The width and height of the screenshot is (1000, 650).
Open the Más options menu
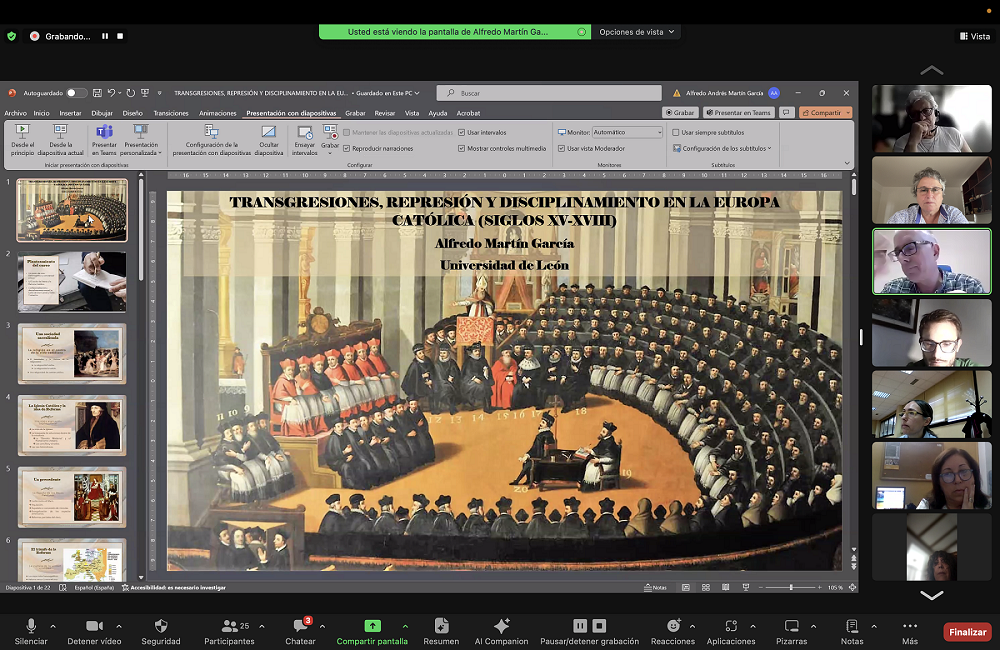coord(910,632)
